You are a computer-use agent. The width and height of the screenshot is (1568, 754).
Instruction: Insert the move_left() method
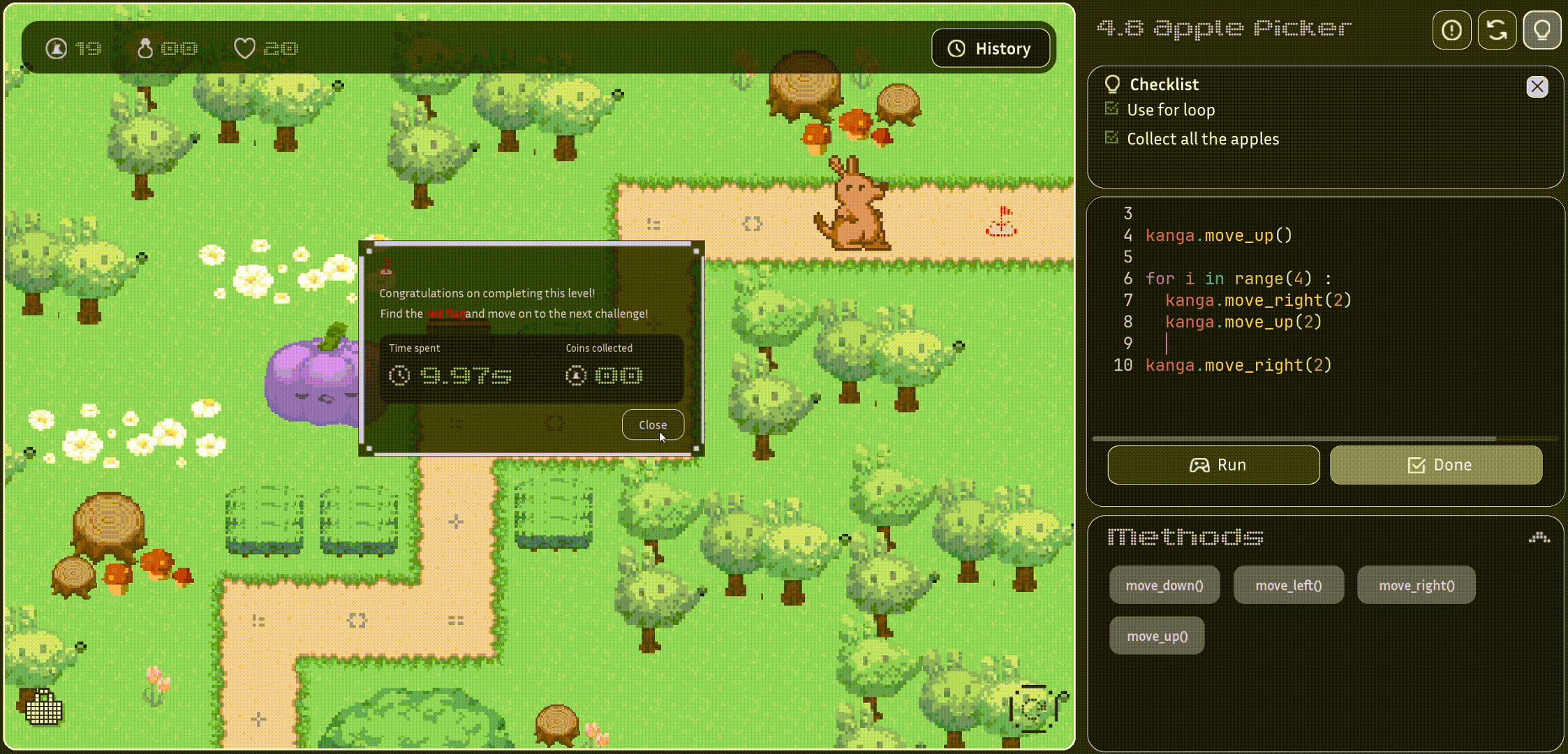coord(1289,585)
